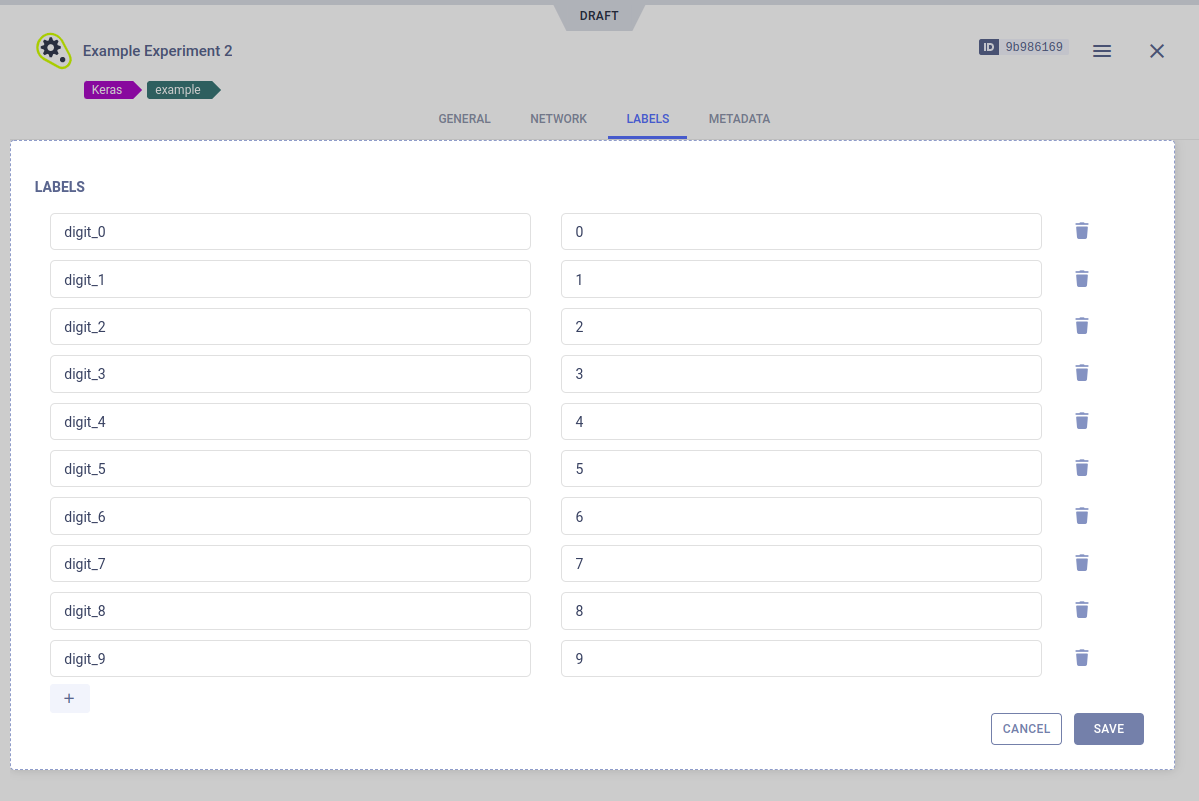Viewport: 1199px width, 801px height.
Task: Add a new label with plus button
Action: tap(69, 698)
